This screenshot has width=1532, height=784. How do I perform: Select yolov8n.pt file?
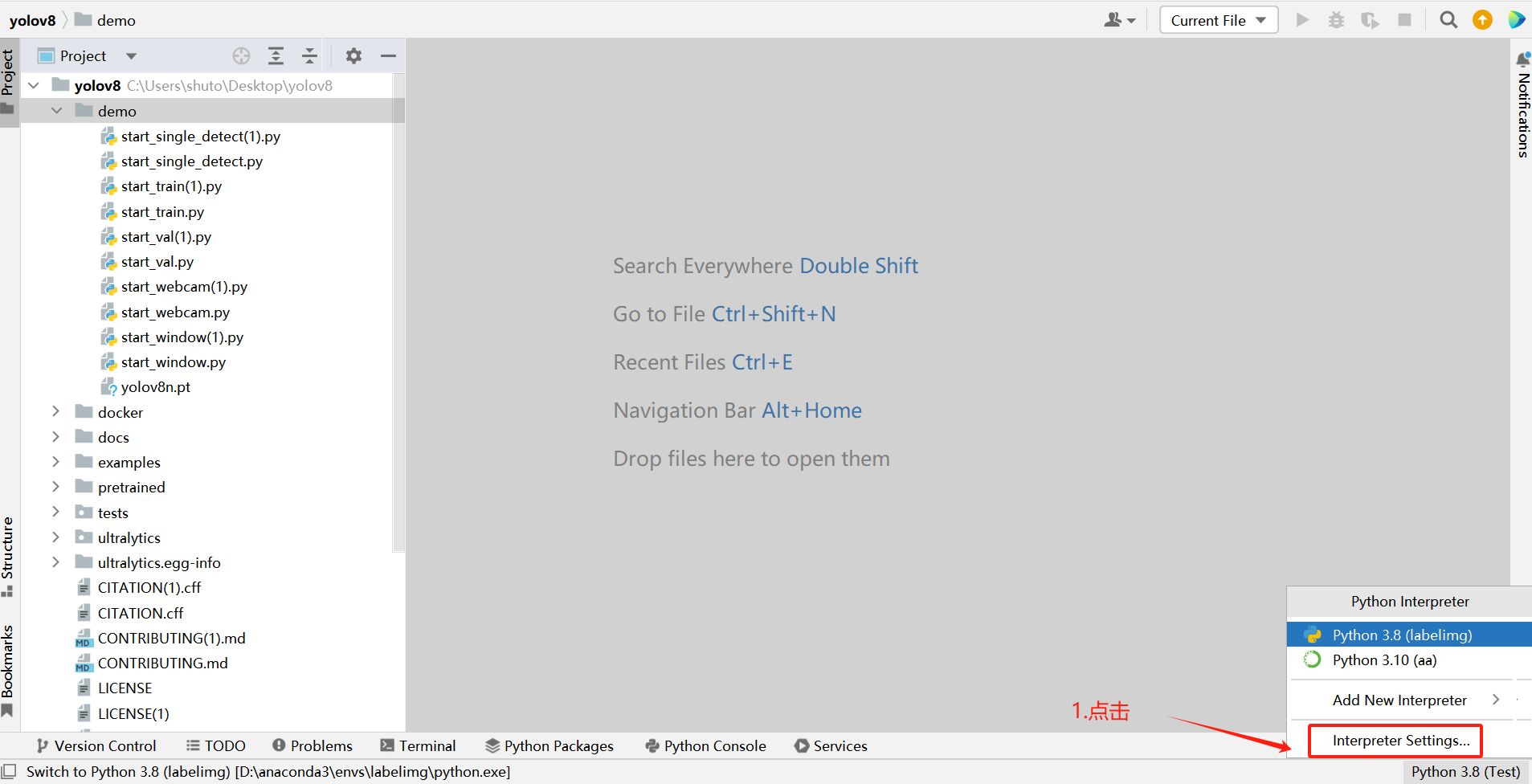(x=156, y=387)
